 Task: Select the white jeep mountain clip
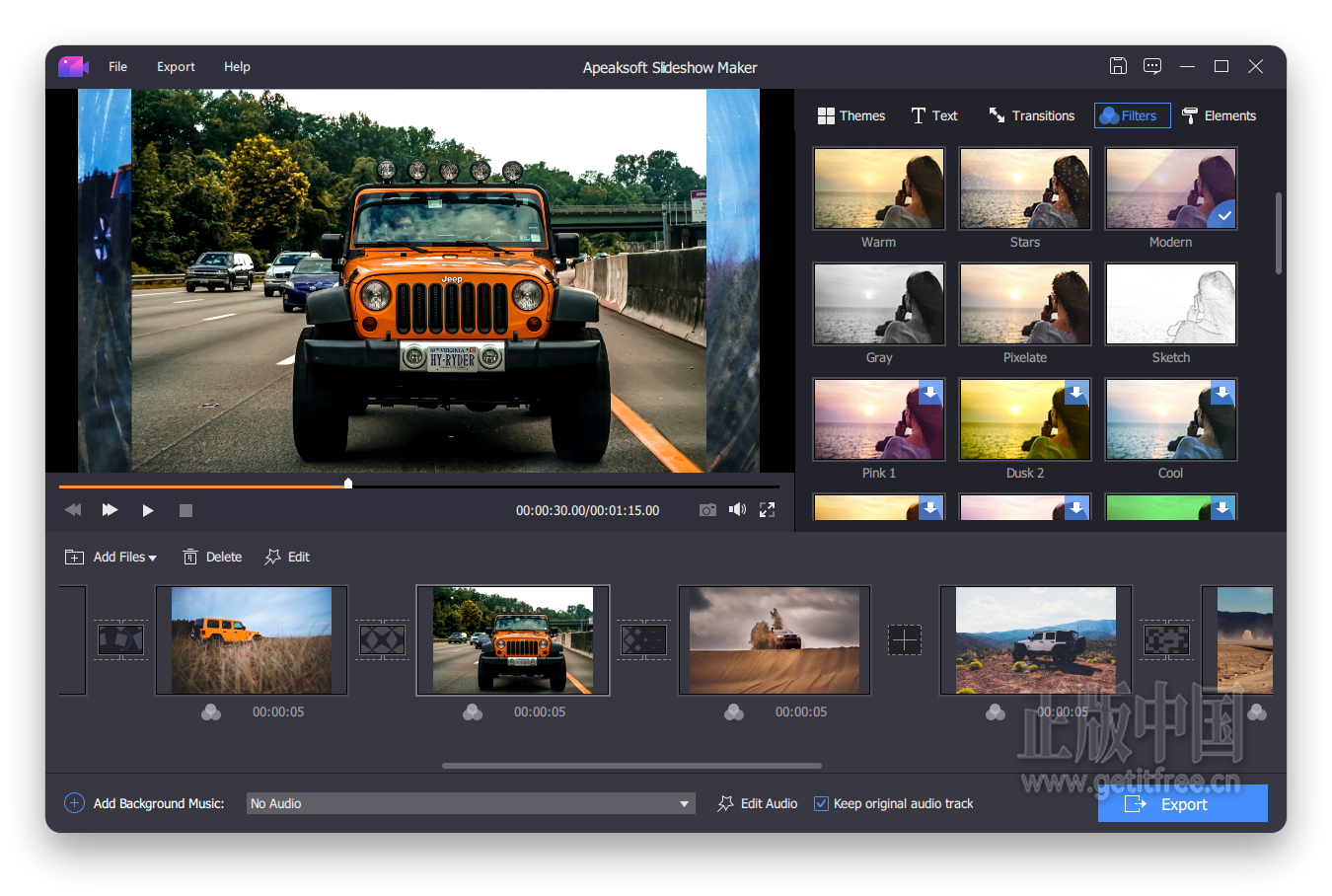[1036, 640]
